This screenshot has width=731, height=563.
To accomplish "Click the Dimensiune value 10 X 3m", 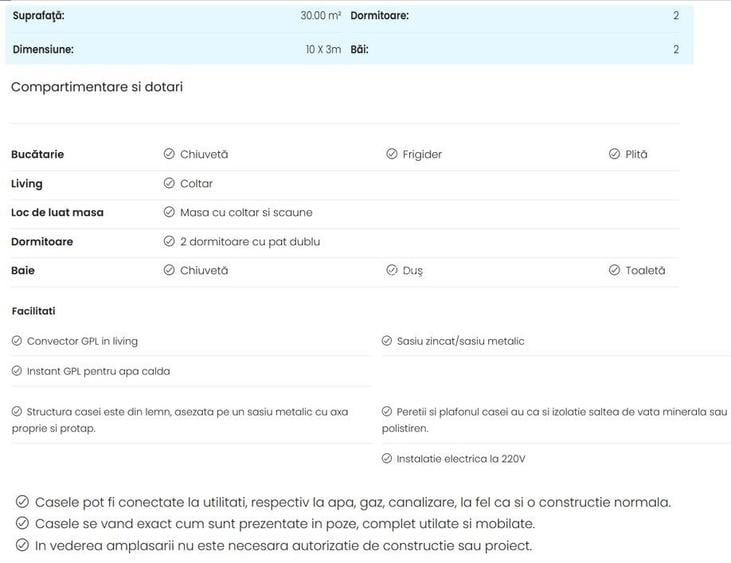I will click(x=323, y=49).
